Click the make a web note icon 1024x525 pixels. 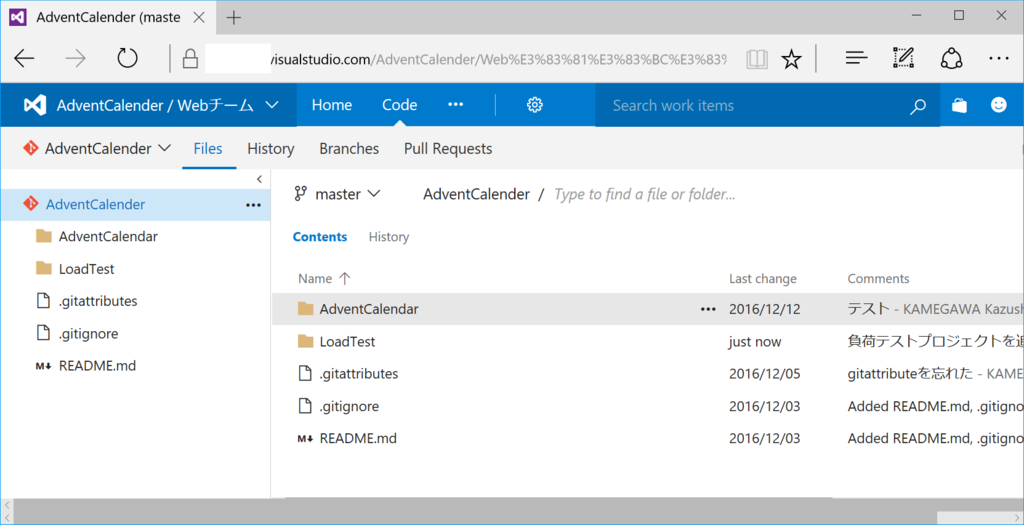(903, 58)
